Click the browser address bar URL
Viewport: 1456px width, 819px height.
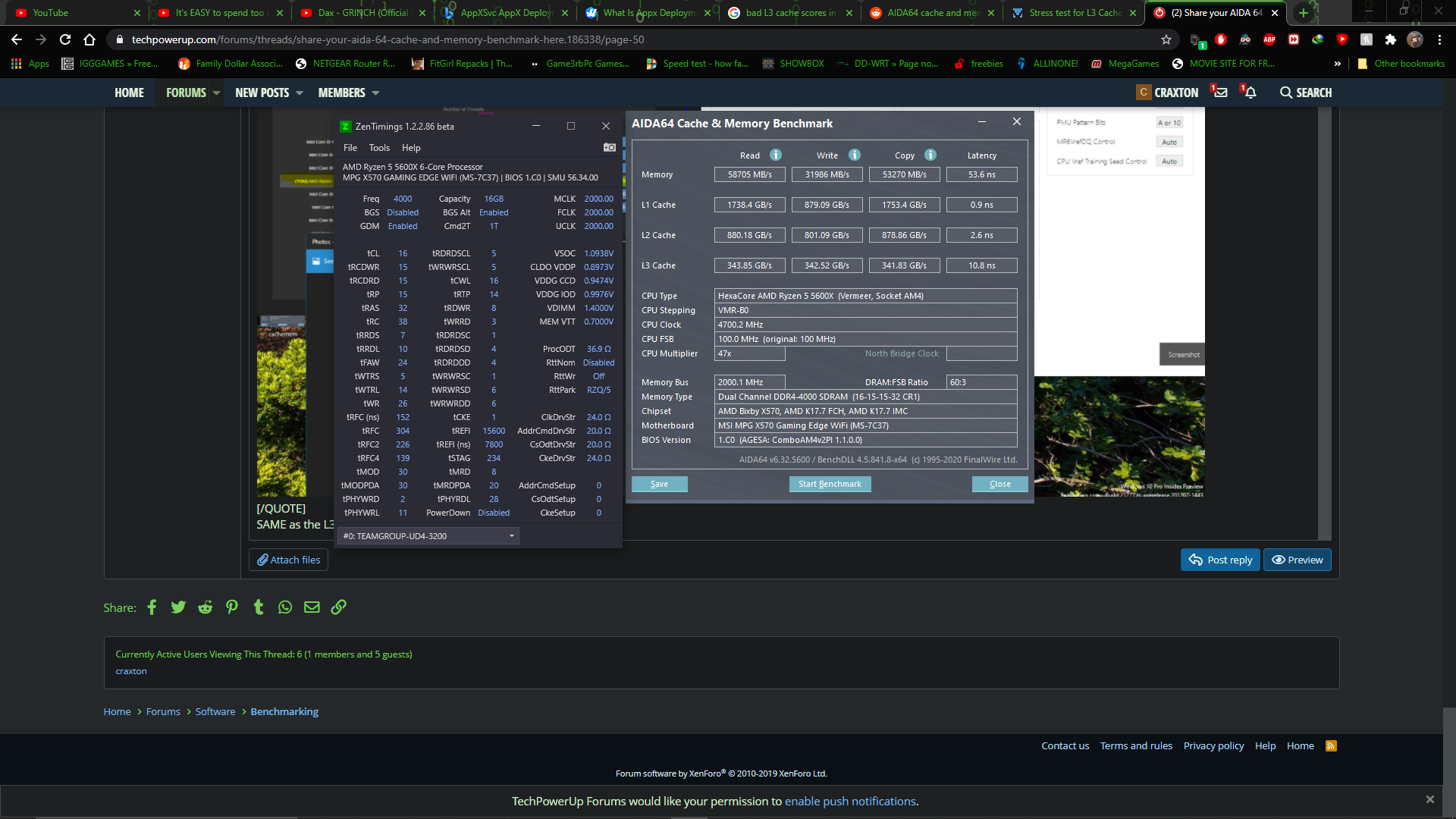(x=388, y=39)
